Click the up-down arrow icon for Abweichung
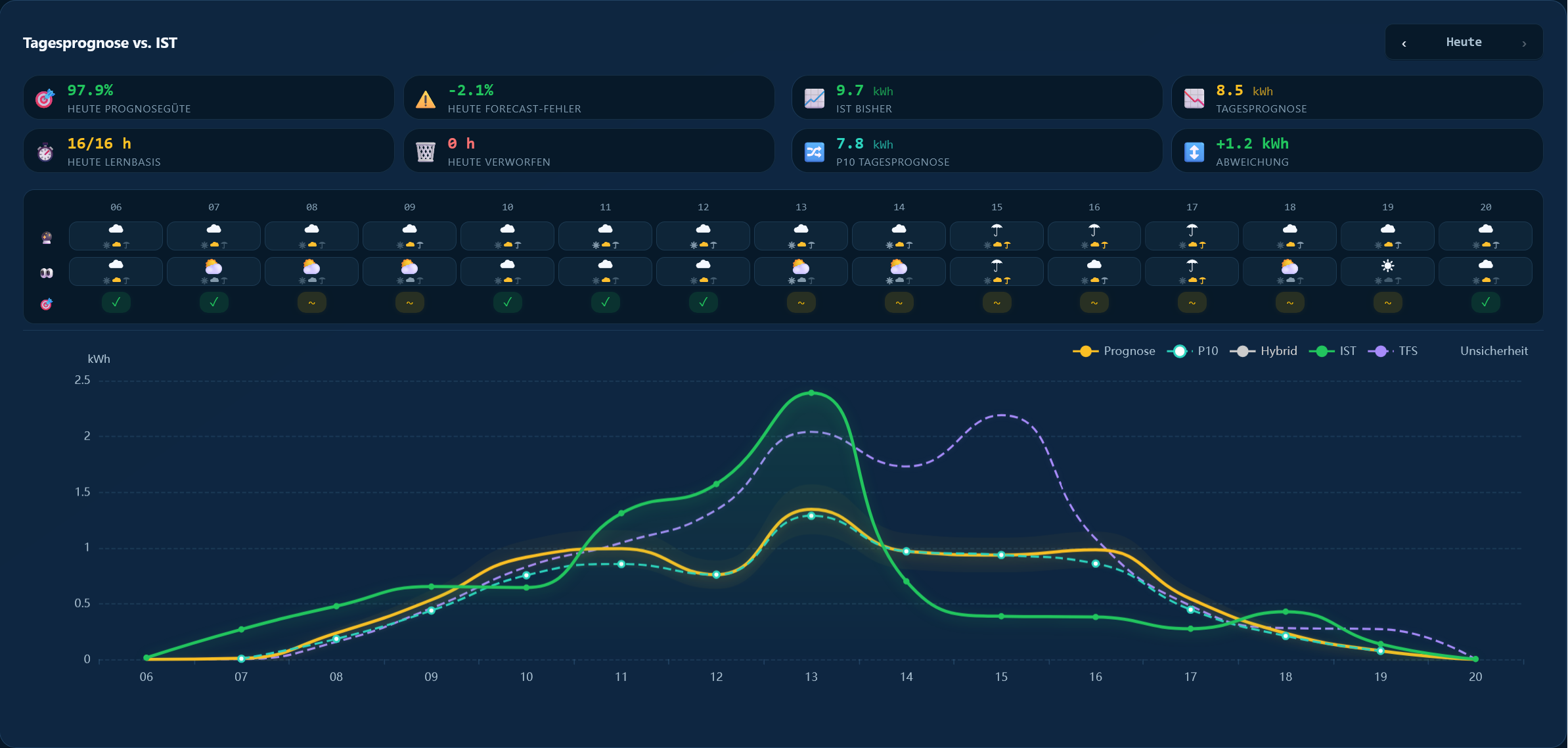 point(1194,152)
